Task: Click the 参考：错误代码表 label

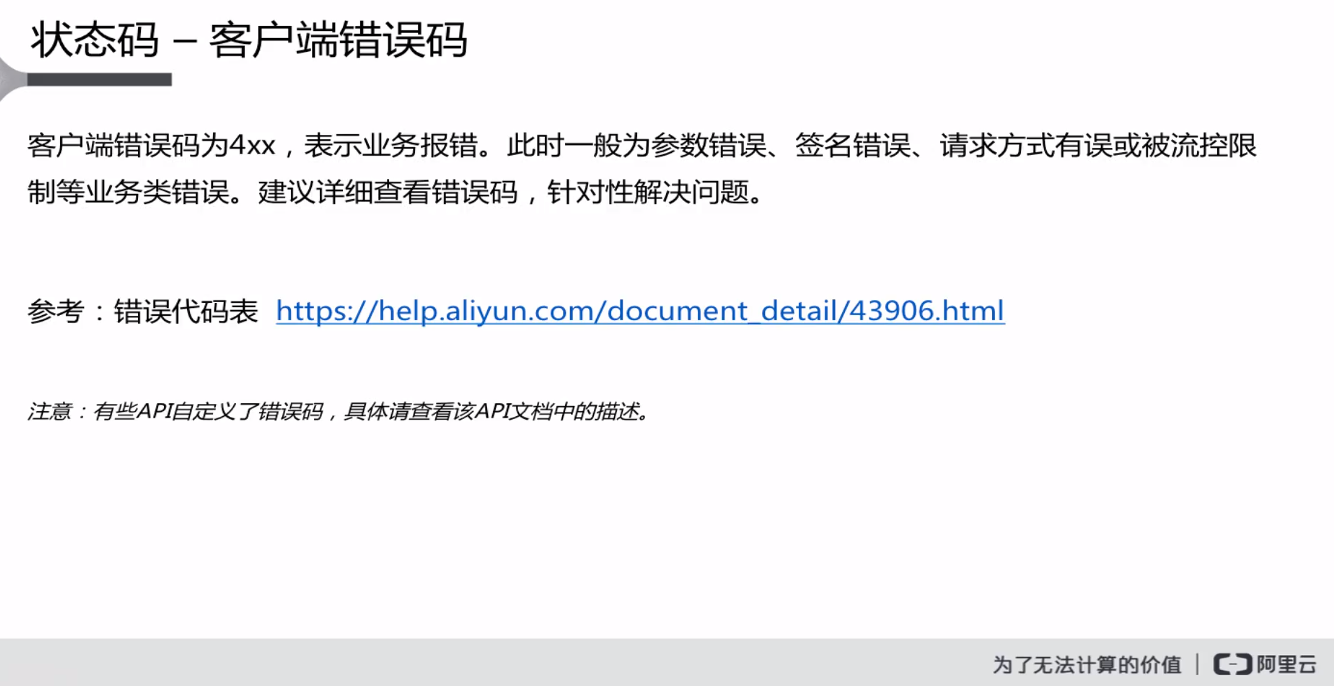Action: (143, 311)
